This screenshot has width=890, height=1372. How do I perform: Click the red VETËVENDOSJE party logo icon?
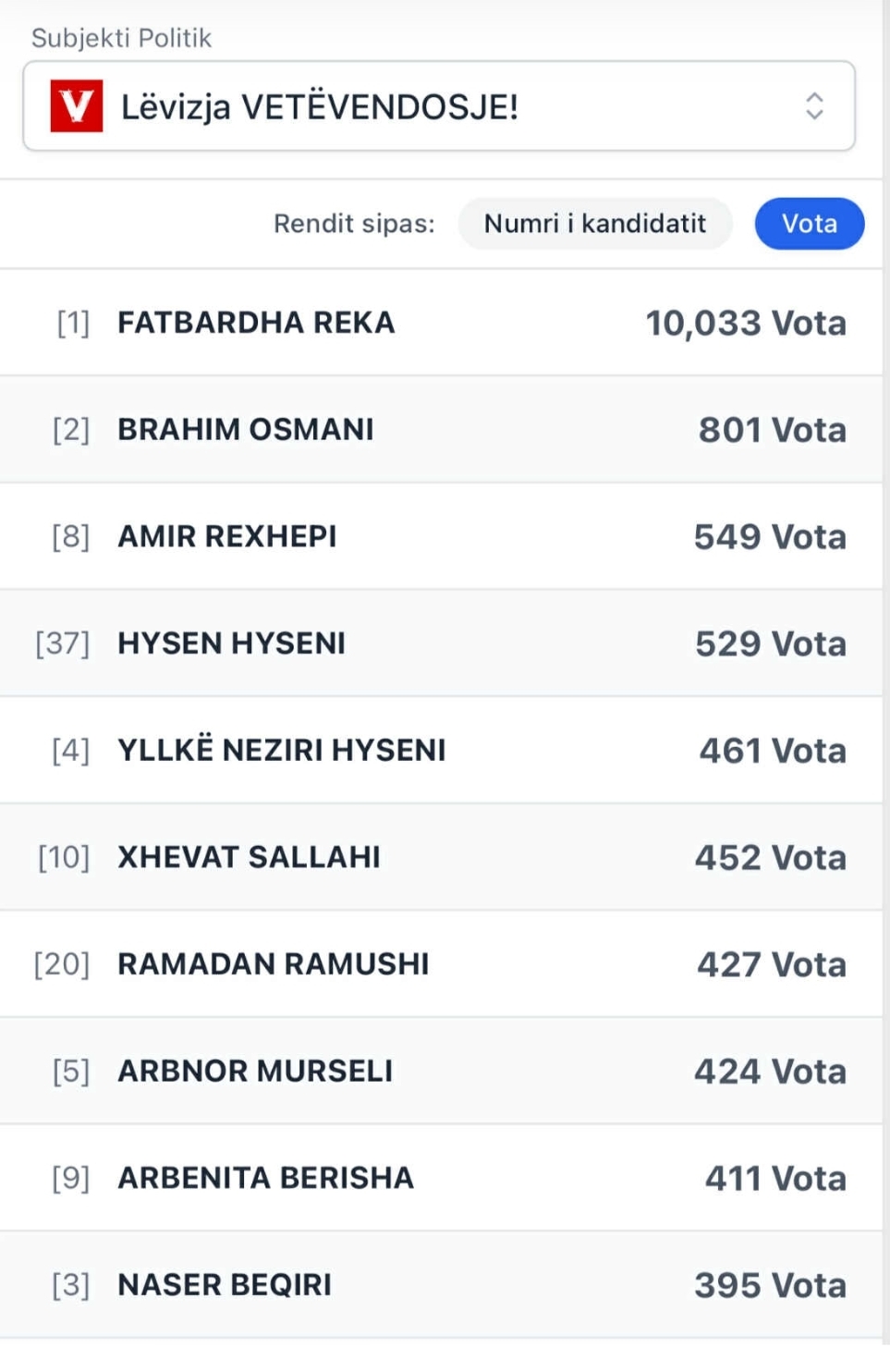pyautogui.click(x=77, y=106)
